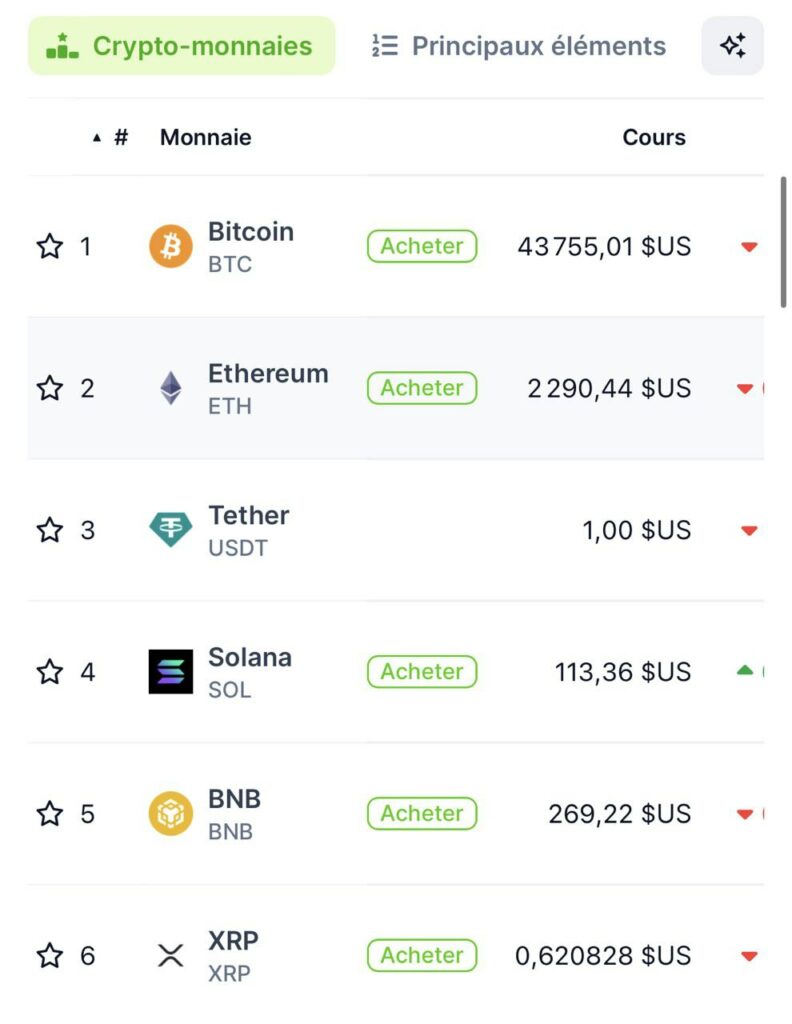Click the numbered-list icon beside Principaux éléments
792x1024 pixels.
click(383, 45)
